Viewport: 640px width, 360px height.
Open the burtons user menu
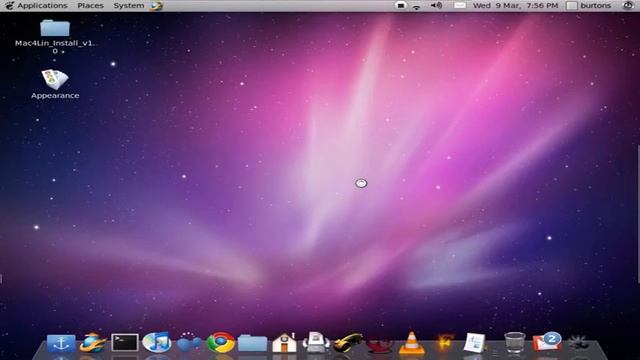(x=589, y=6)
